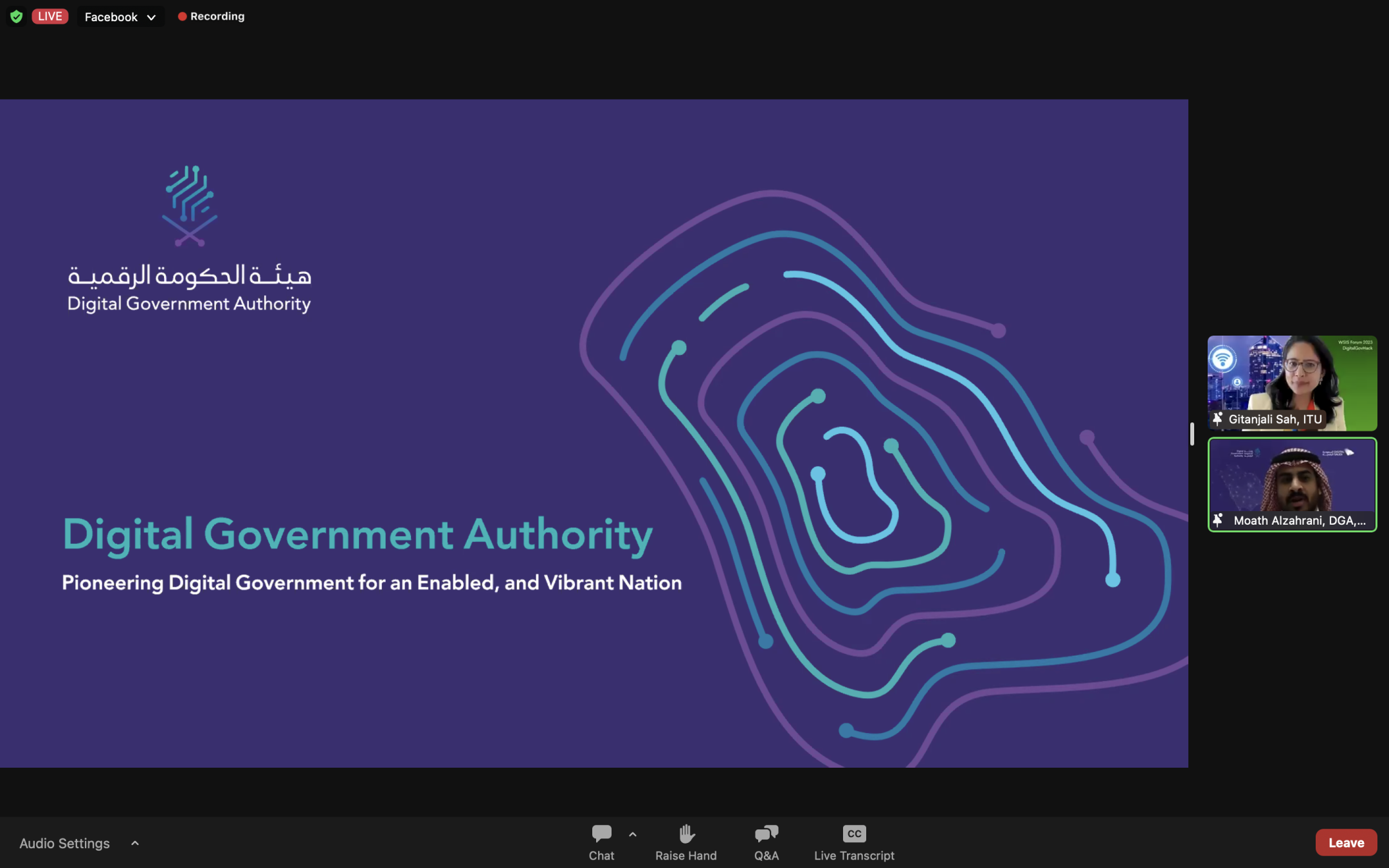Click 'Moath Alzahrani, DGA,...' name label

pos(1300,520)
